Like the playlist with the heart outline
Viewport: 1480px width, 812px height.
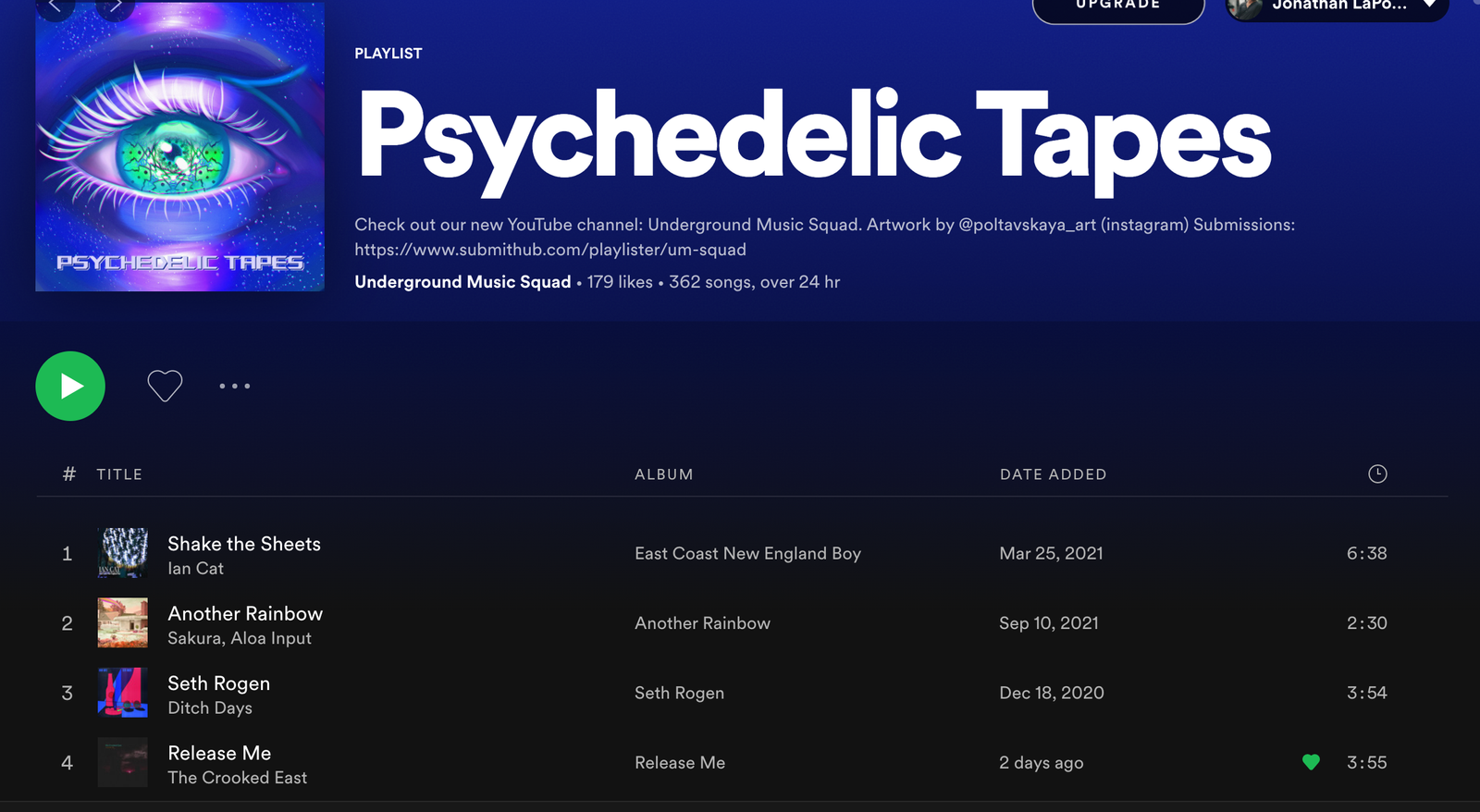click(x=165, y=386)
